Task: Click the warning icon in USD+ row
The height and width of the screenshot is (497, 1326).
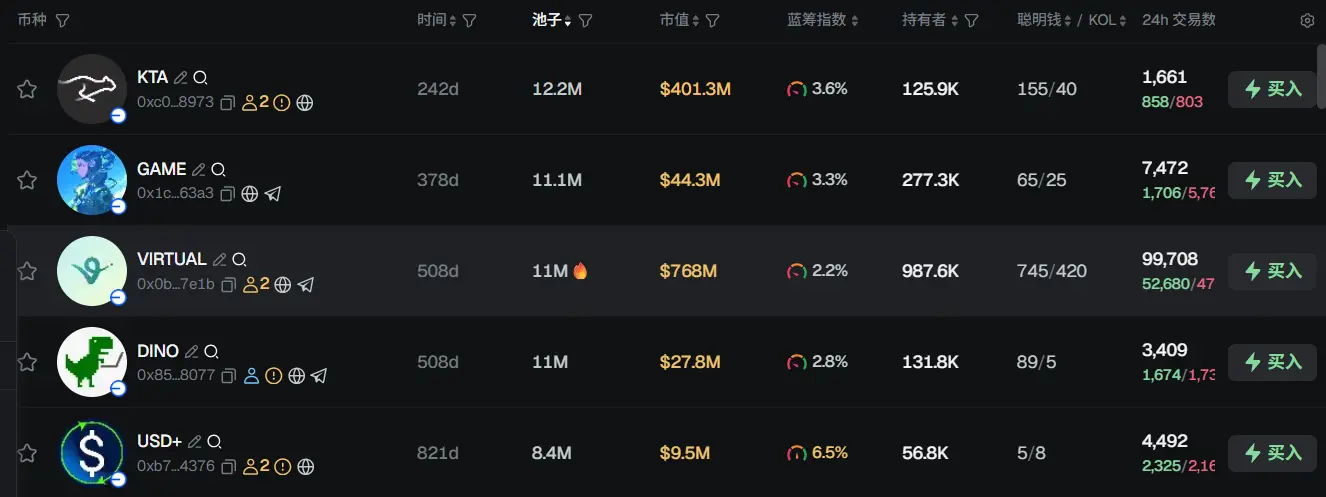Action: 282,466
